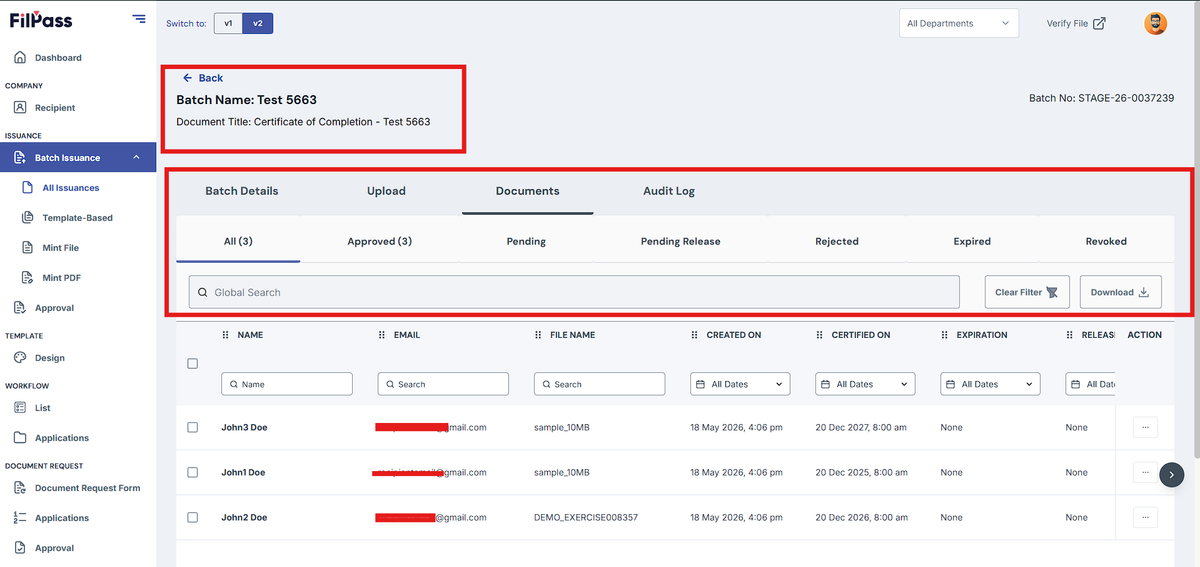Click the CREATED ON column drag handle

click(x=695, y=335)
